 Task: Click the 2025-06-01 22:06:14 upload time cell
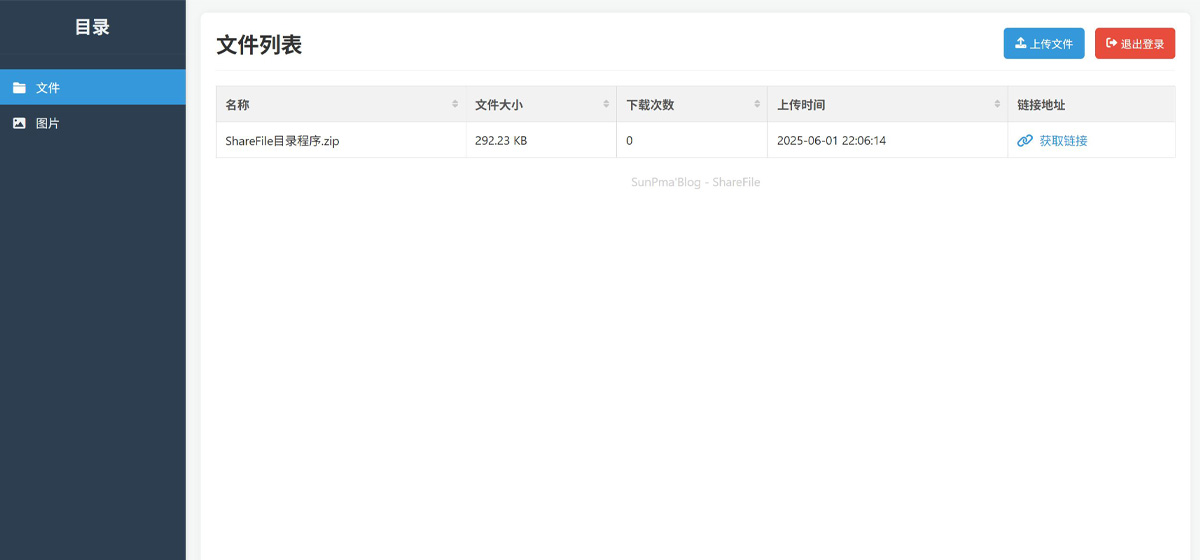click(831, 141)
